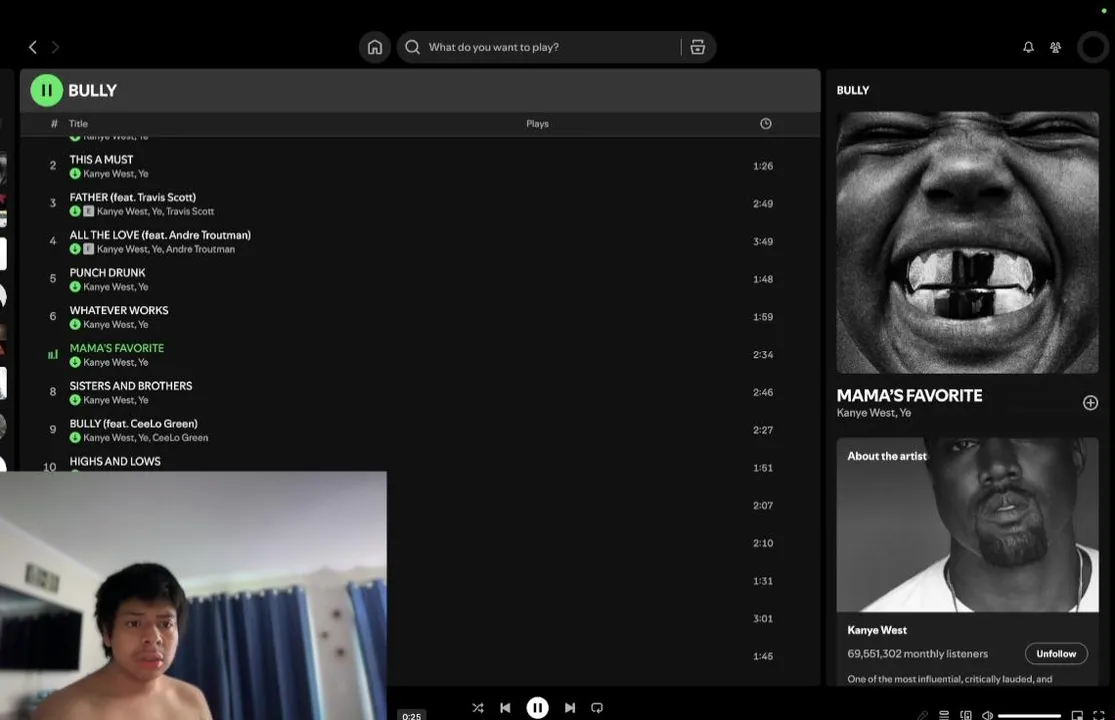The height and width of the screenshot is (720, 1115).
Task: Click the explicit badge on ALL THE LOVE row
Action: point(88,249)
